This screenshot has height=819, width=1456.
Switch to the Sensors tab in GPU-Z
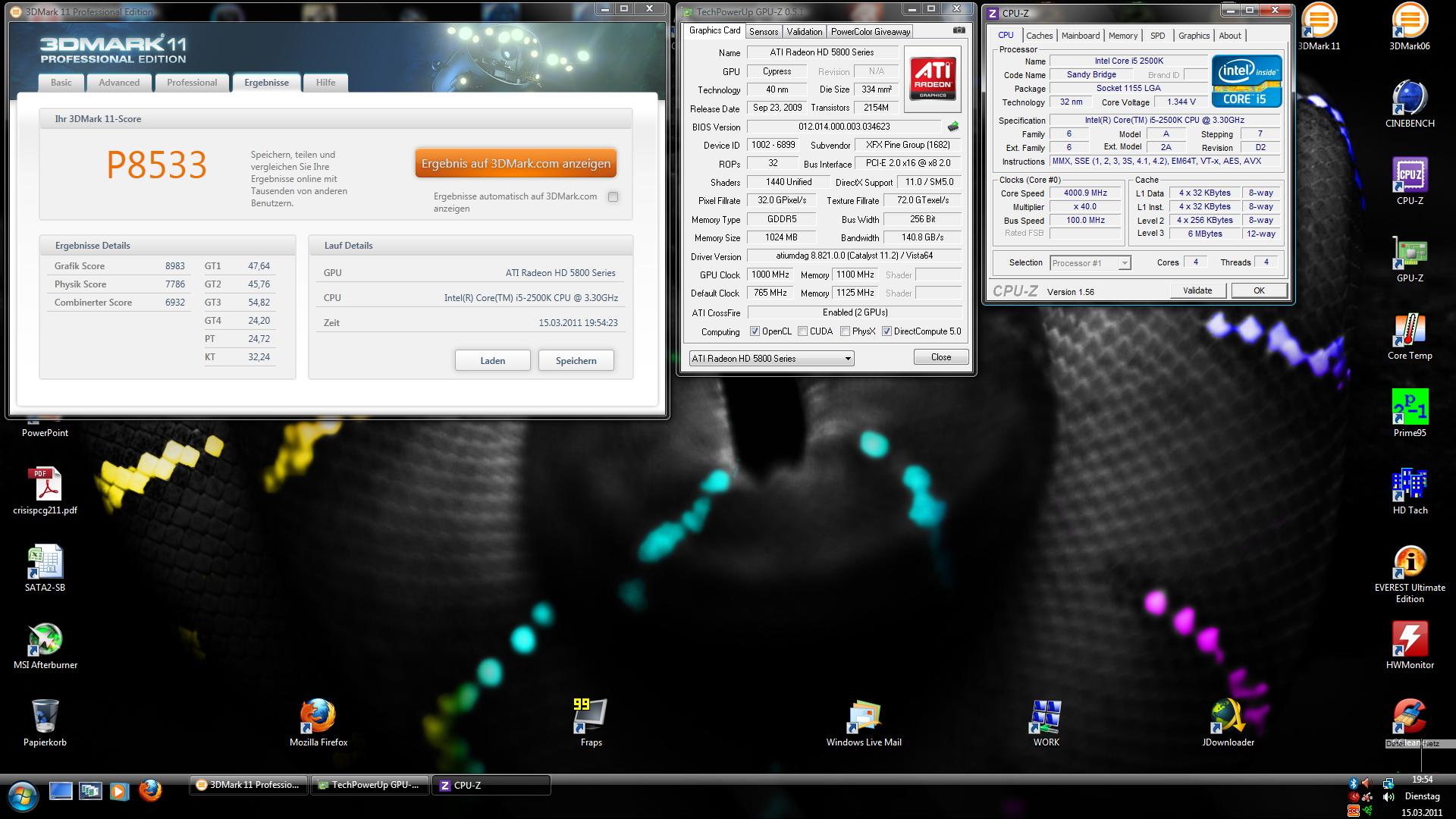pos(764,32)
